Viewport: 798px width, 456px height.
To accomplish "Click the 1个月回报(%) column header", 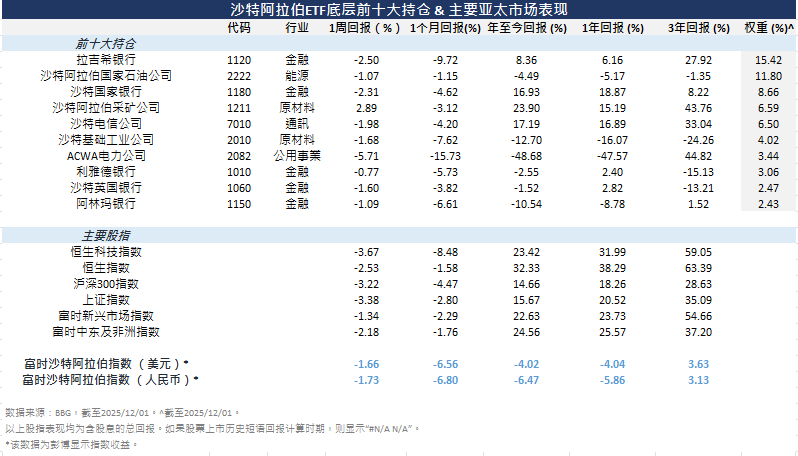I will [x=445, y=28].
